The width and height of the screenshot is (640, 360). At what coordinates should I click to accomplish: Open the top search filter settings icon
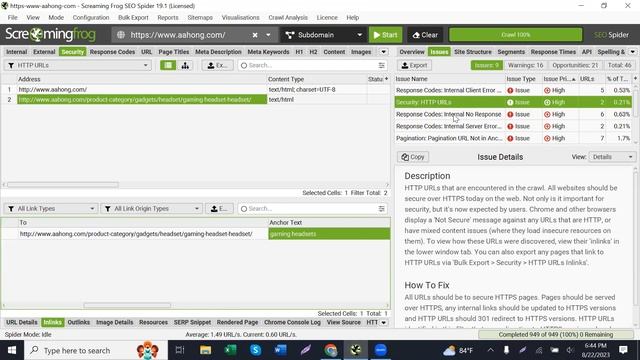pyautogui.click(x=382, y=65)
